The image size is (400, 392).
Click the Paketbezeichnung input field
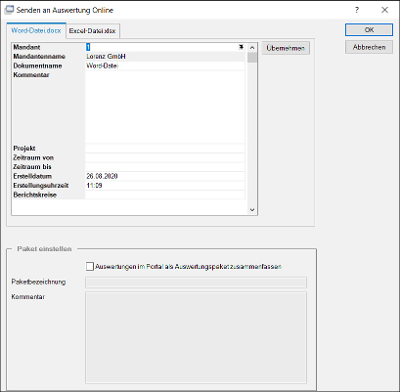(196, 282)
